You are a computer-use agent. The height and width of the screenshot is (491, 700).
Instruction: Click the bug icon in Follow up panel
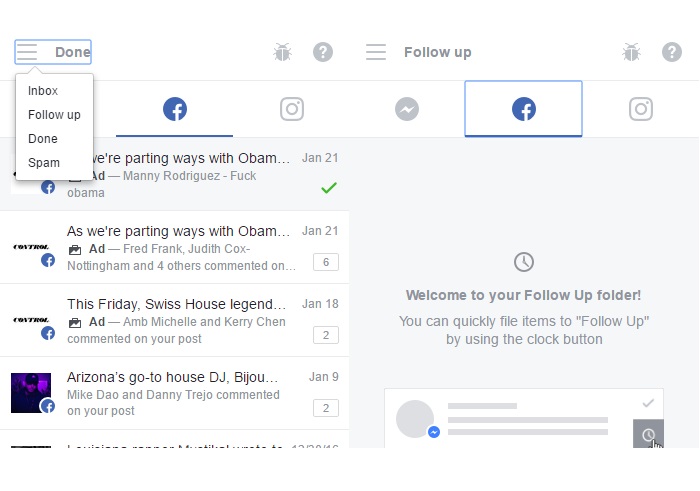[631, 52]
